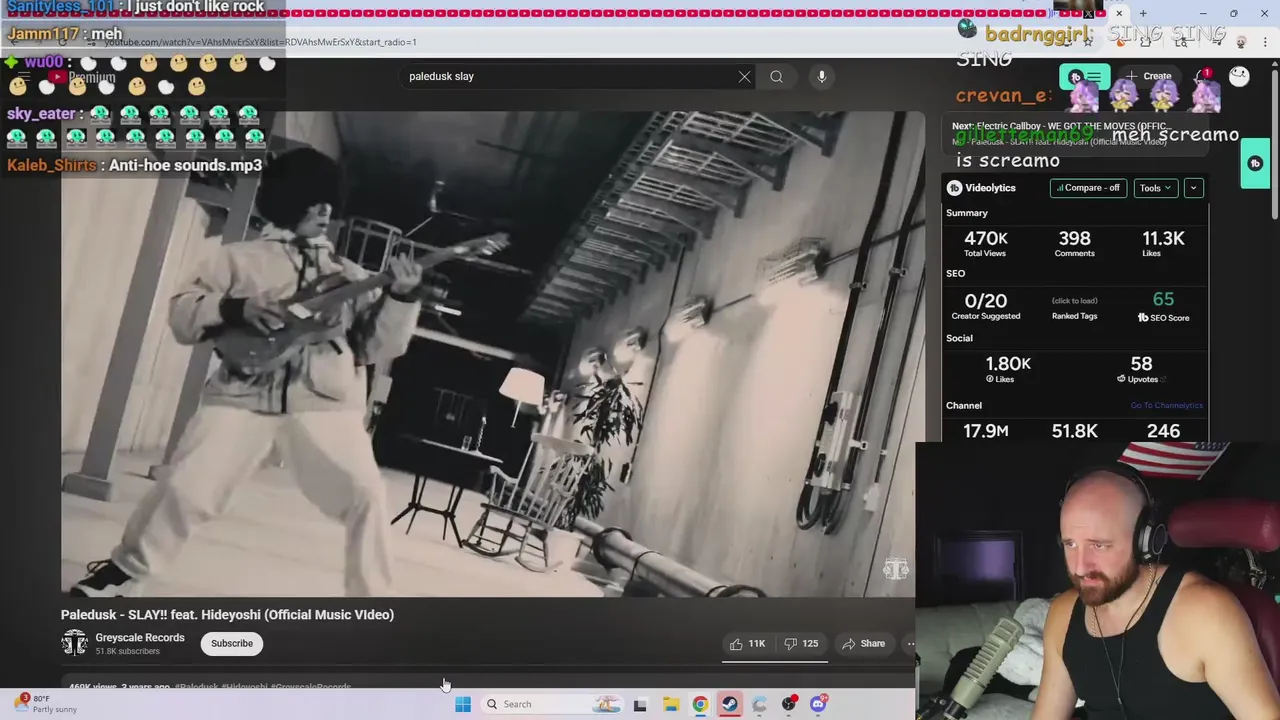The height and width of the screenshot is (720, 1280).
Task: Click the browser address bar URL
Action: [260, 42]
